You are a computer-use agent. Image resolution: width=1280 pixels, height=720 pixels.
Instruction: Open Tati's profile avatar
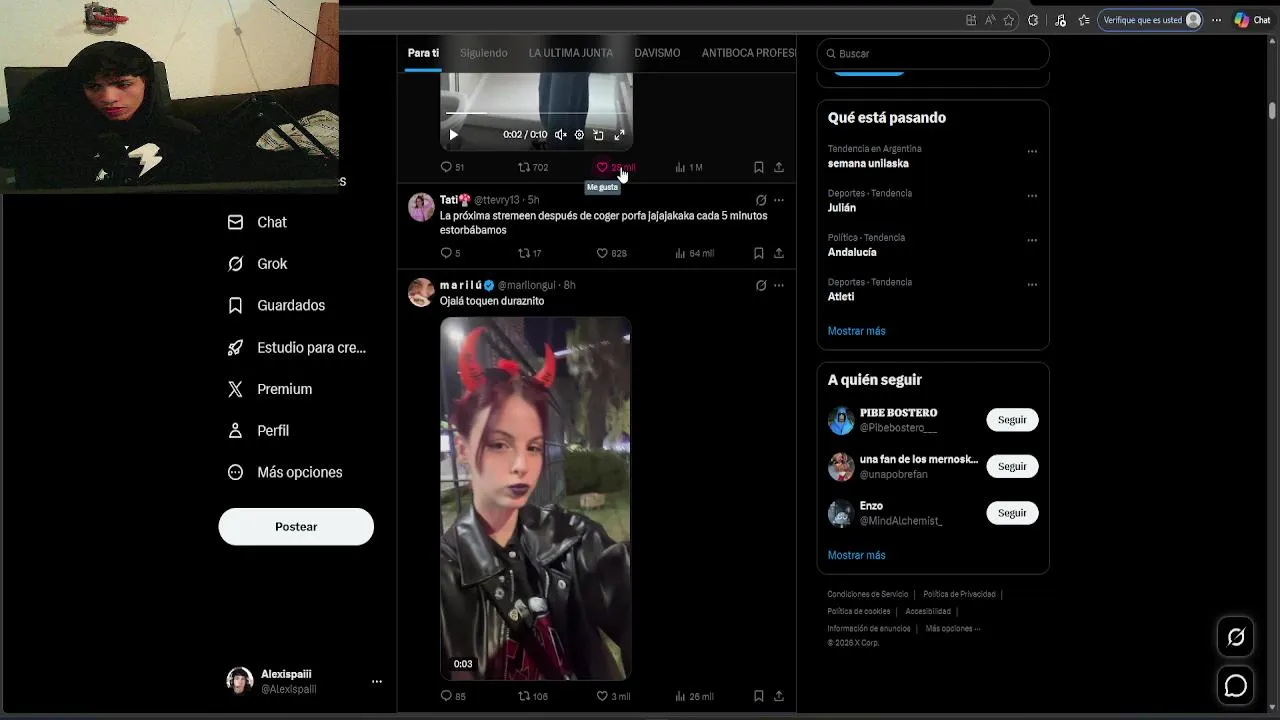421,207
